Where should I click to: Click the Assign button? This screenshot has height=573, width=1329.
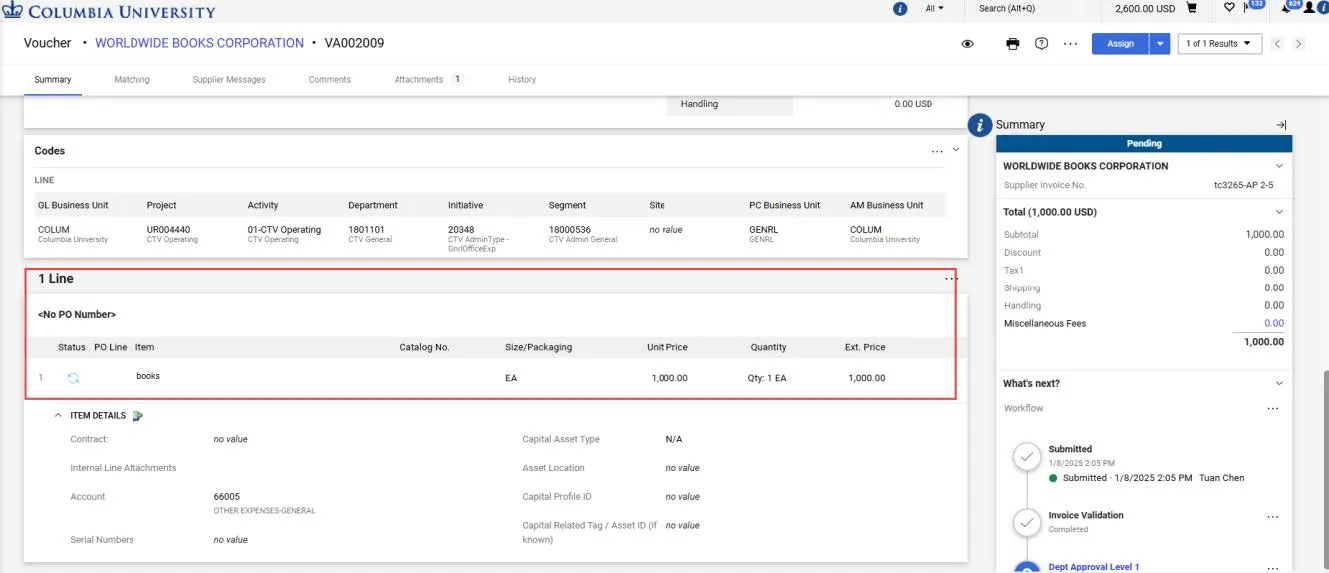tap(1121, 44)
